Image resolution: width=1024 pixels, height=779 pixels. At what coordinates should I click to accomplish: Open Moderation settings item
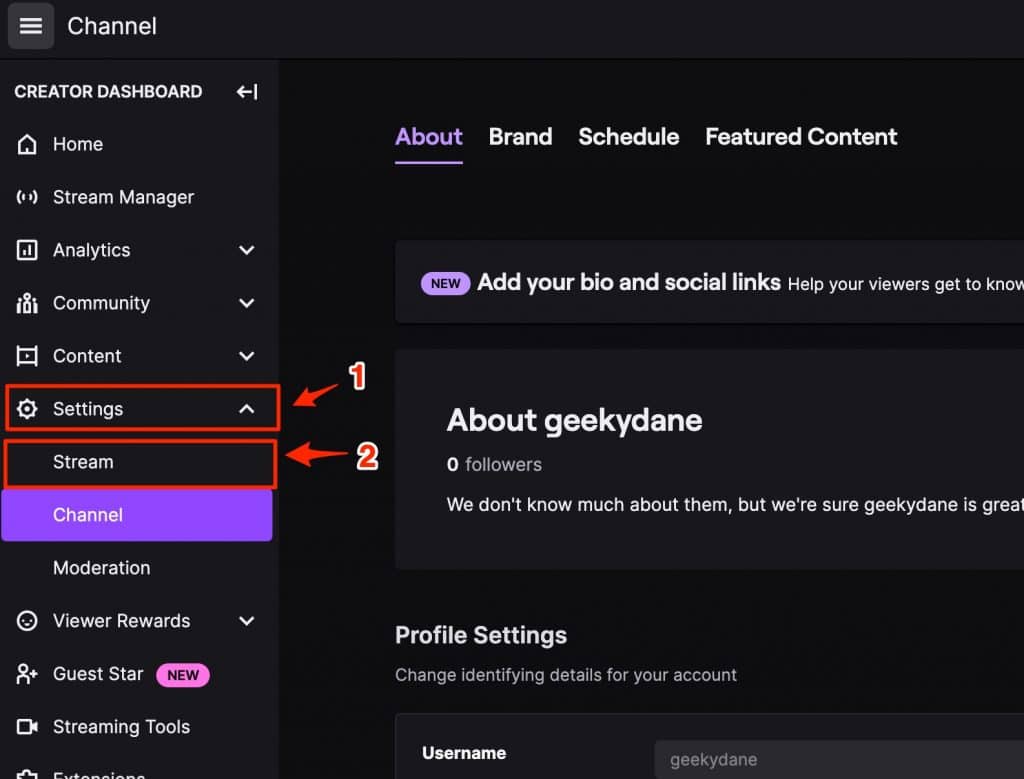click(102, 568)
